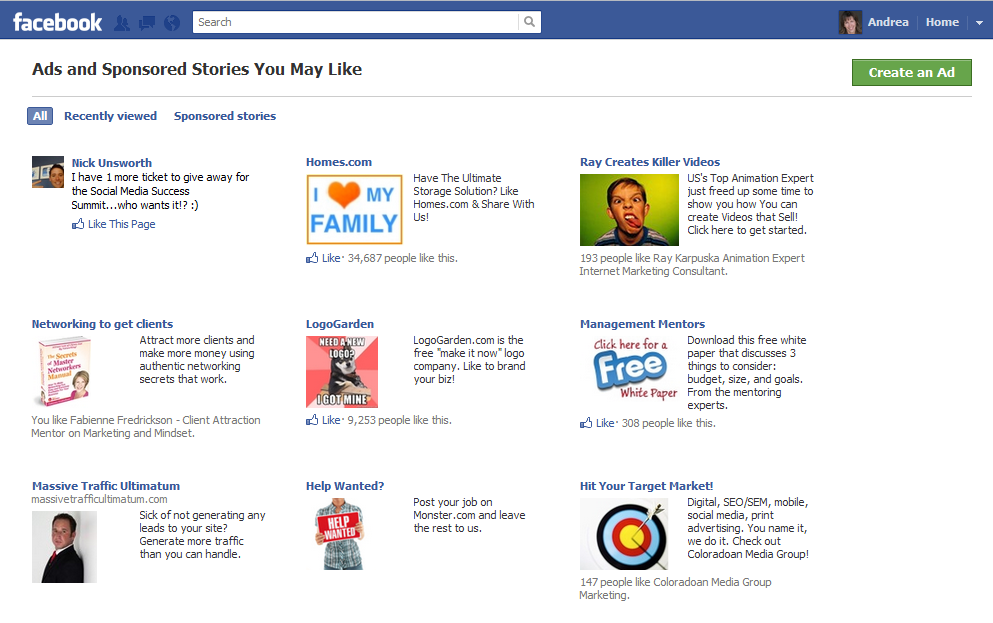The width and height of the screenshot is (993, 623).
Task: Open Networking to get clients ad title
Action: (x=102, y=324)
